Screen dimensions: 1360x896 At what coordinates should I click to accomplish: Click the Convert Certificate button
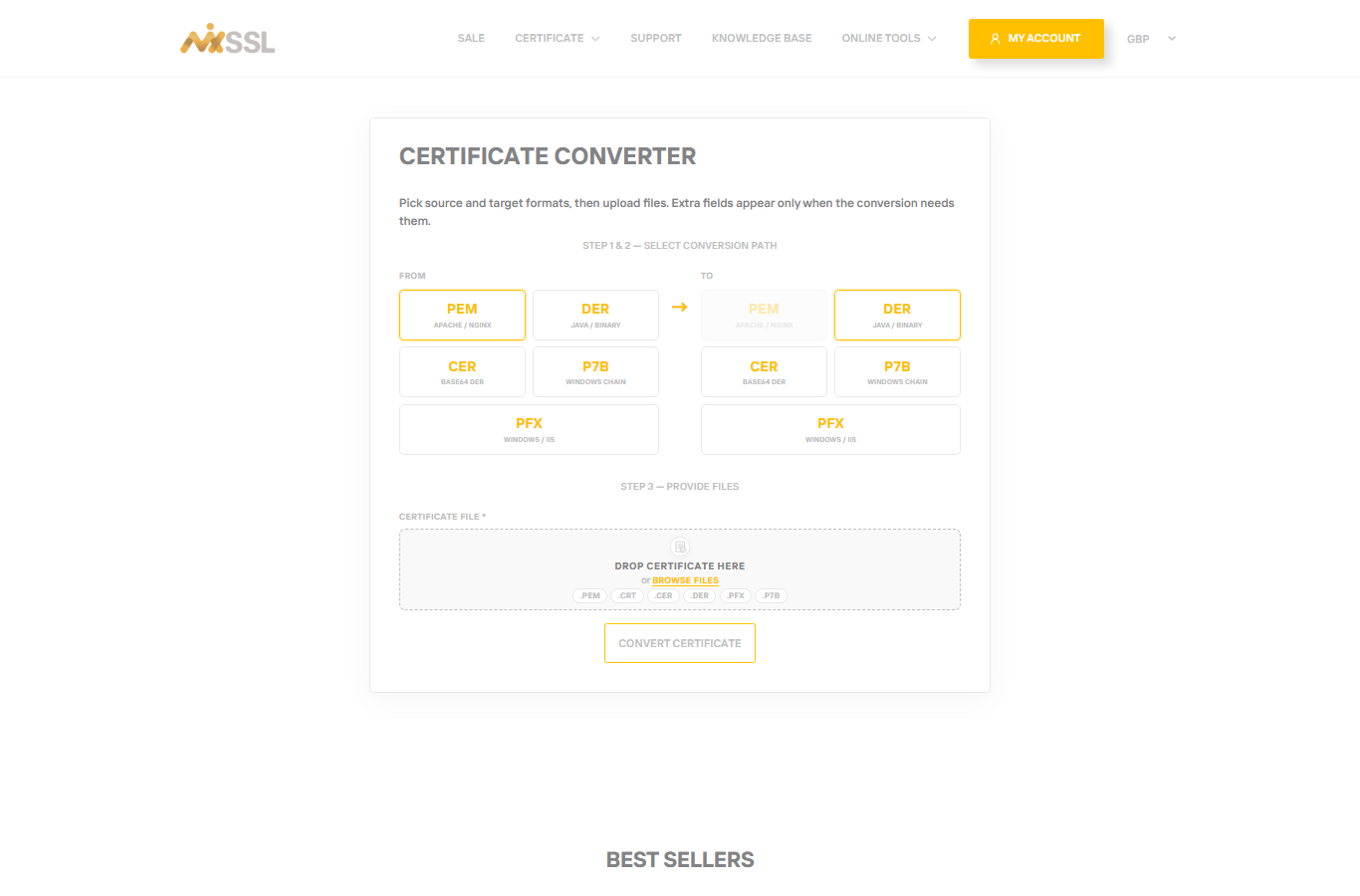[680, 643]
